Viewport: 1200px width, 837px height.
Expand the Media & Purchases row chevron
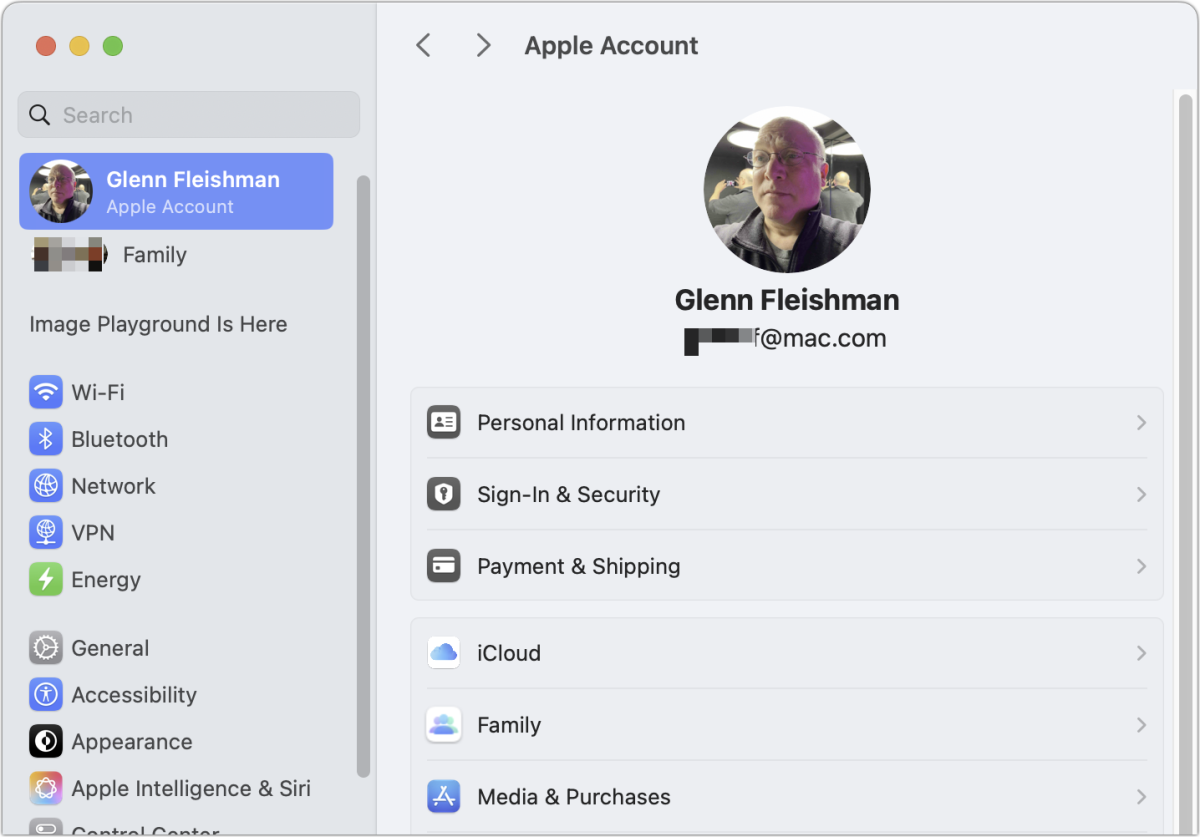click(1141, 798)
